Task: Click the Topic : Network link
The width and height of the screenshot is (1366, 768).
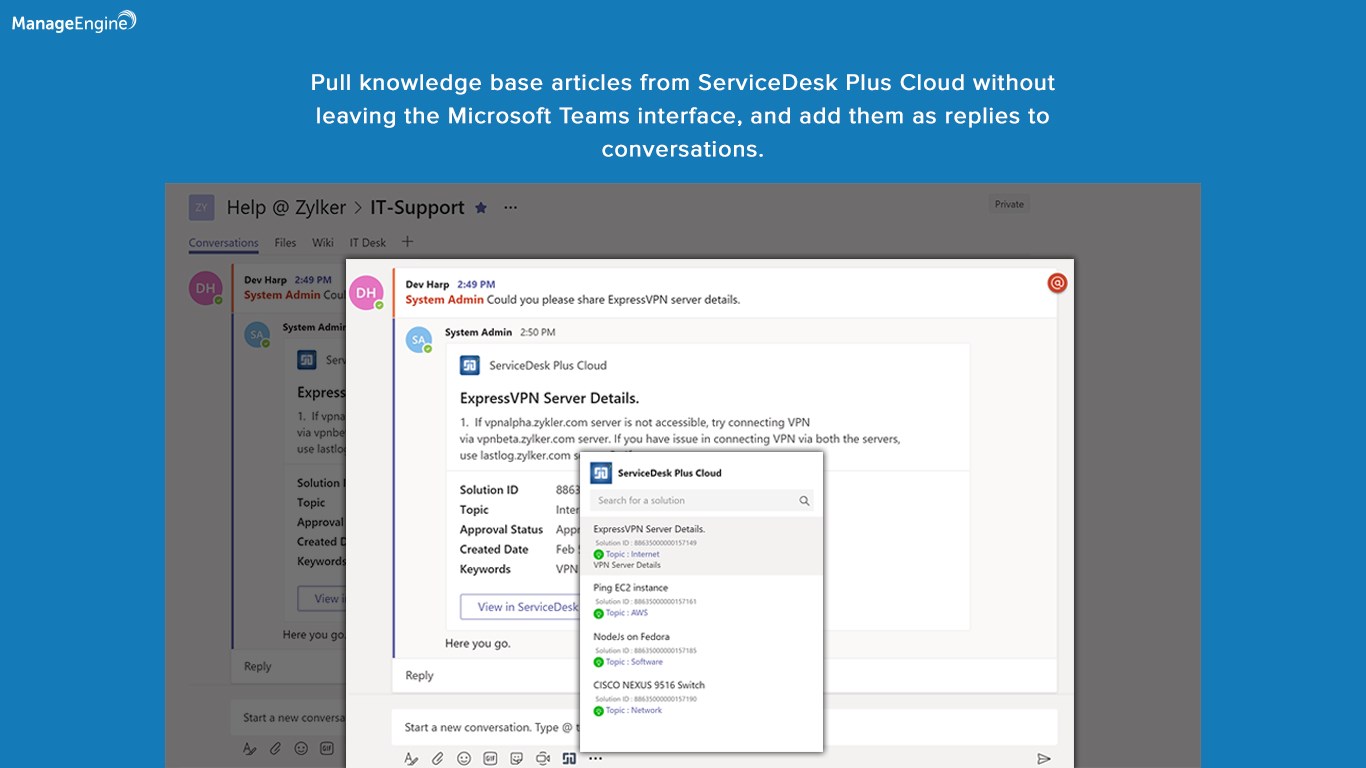Action: (x=634, y=710)
